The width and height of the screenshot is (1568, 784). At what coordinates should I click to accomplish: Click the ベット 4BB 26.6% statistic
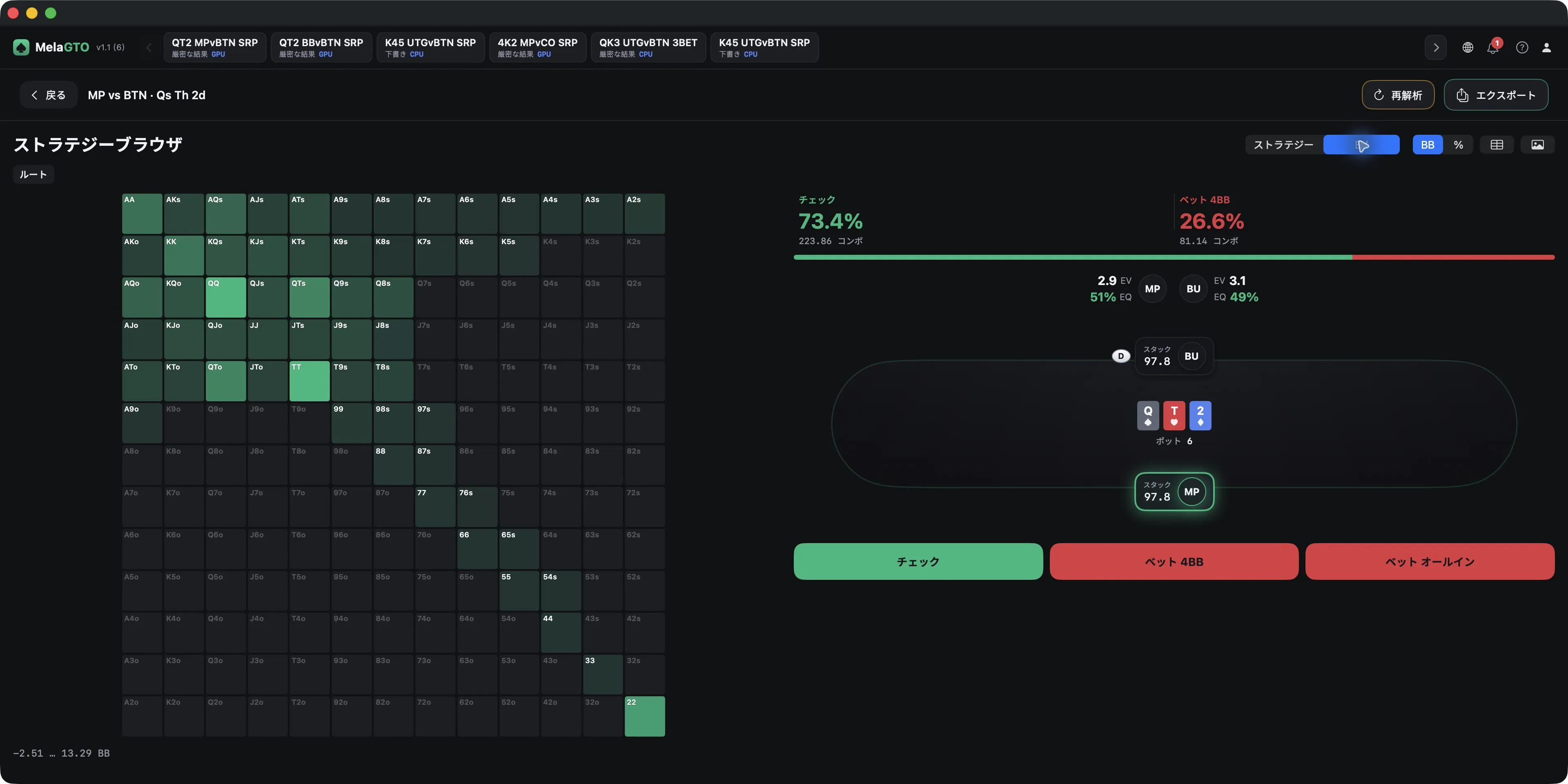pos(1211,220)
